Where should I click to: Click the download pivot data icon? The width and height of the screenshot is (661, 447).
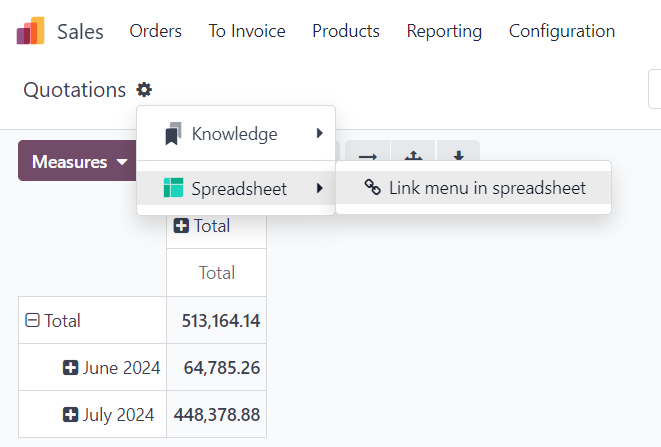point(459,156)
